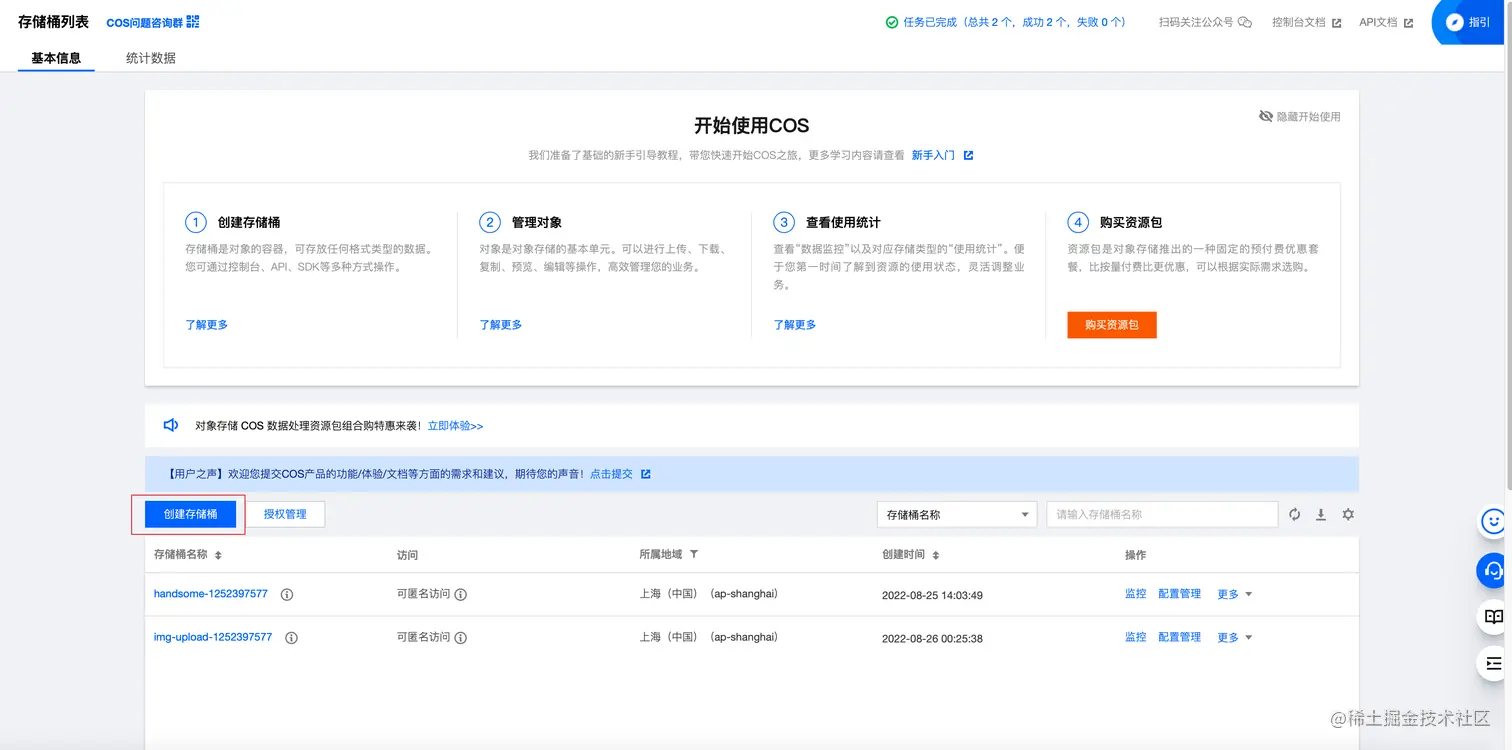
Task: Filter the 所属地域 column
Action: point(694,554)
